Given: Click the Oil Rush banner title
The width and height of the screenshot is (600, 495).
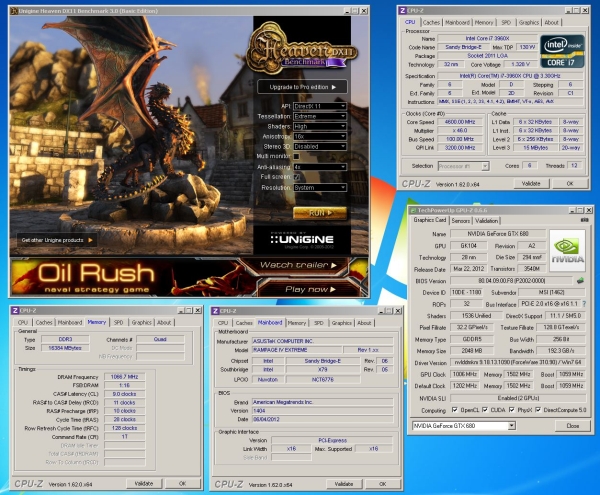Looking at the screenshot, I should coord(96,273).
